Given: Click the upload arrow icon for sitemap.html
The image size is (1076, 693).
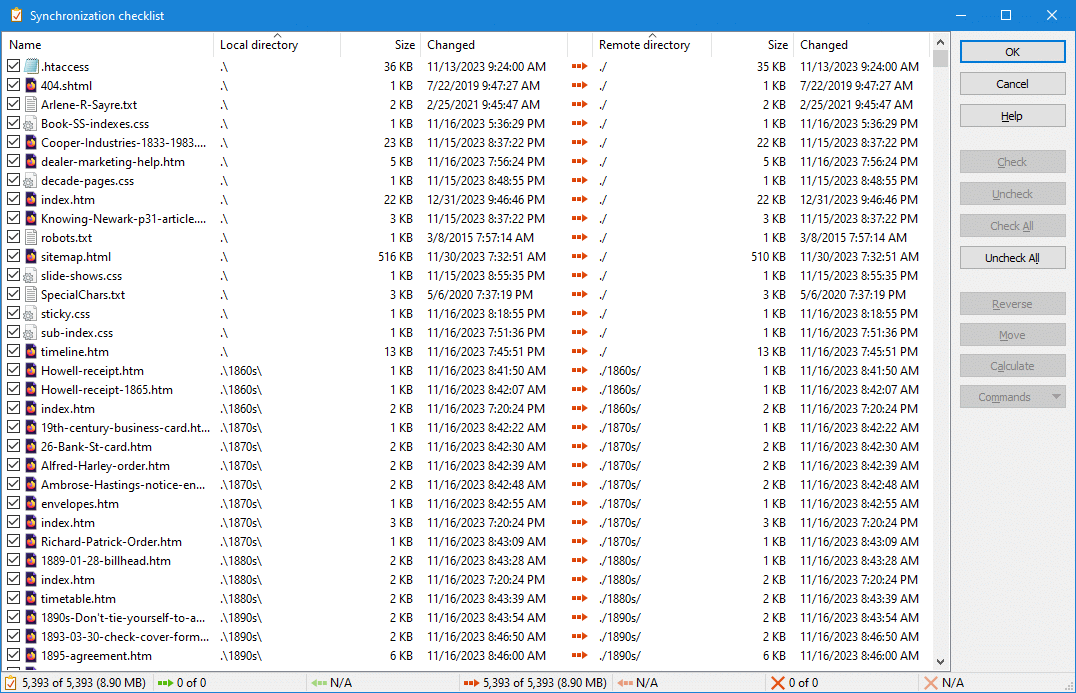Looking at the screenshot, I should 579,257.
